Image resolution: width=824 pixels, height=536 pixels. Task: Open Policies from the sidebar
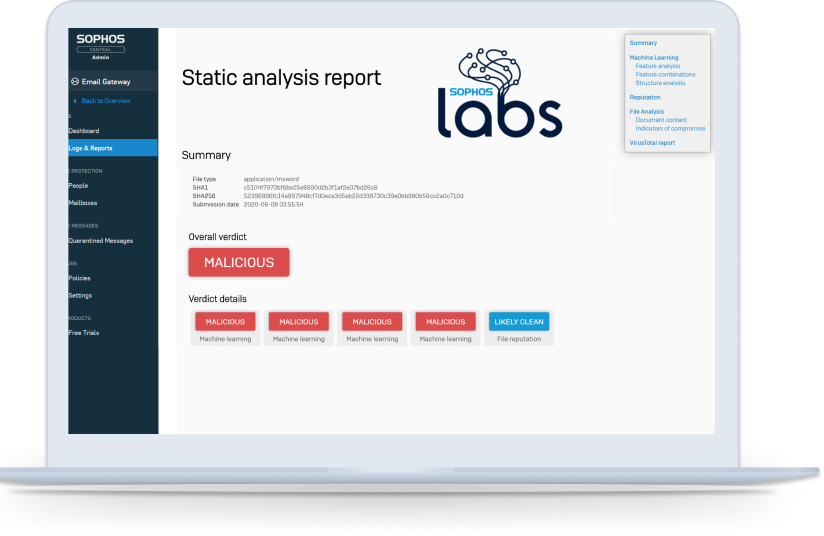(80, 278)
